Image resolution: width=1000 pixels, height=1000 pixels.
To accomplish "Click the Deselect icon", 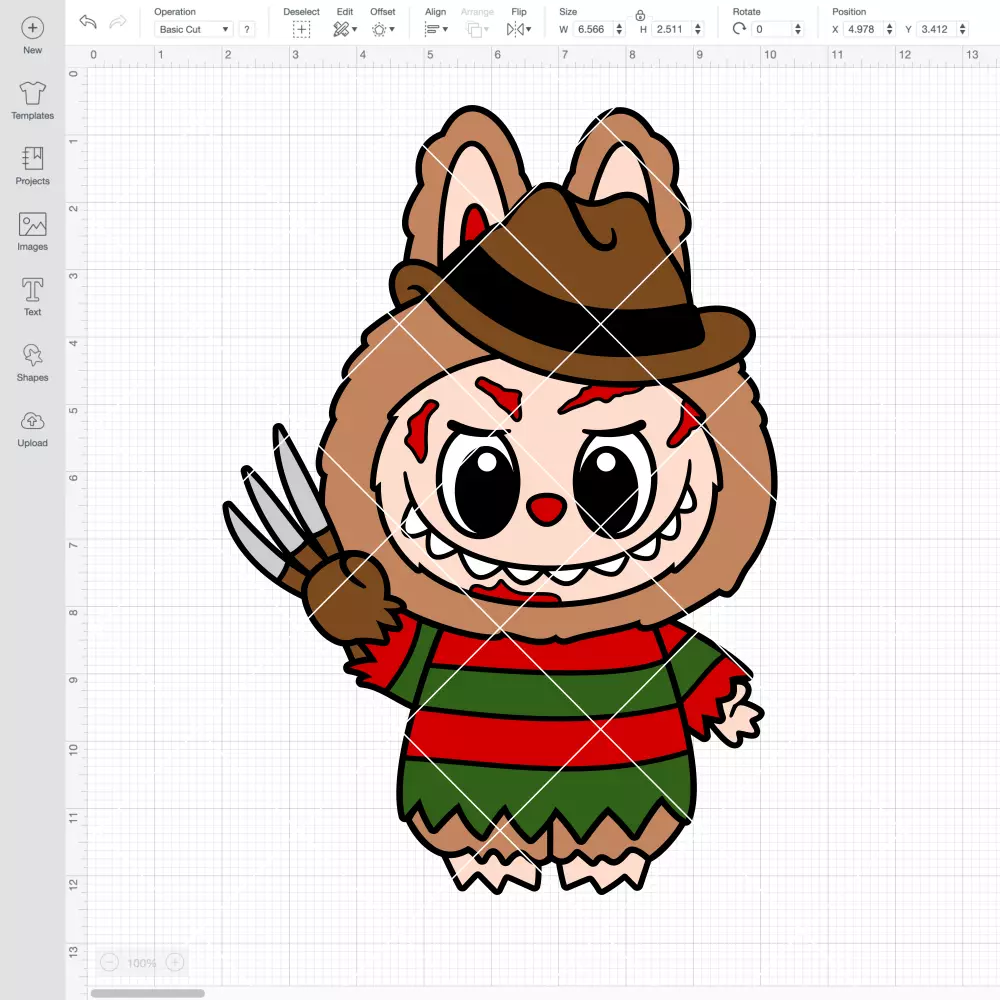I will coord(302,29).
